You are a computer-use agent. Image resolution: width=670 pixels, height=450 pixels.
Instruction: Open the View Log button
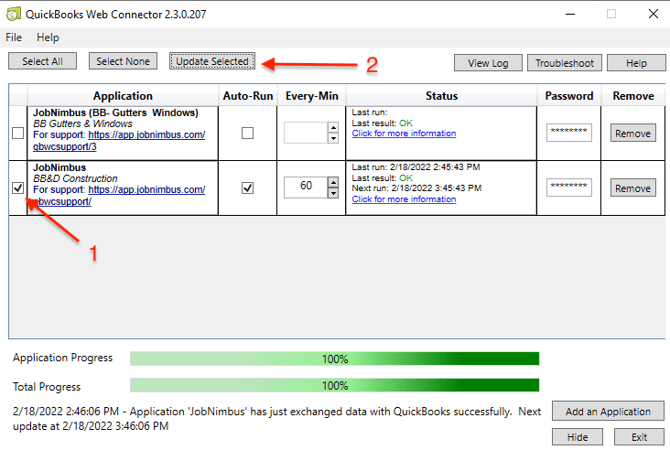[x=488, y=63]
